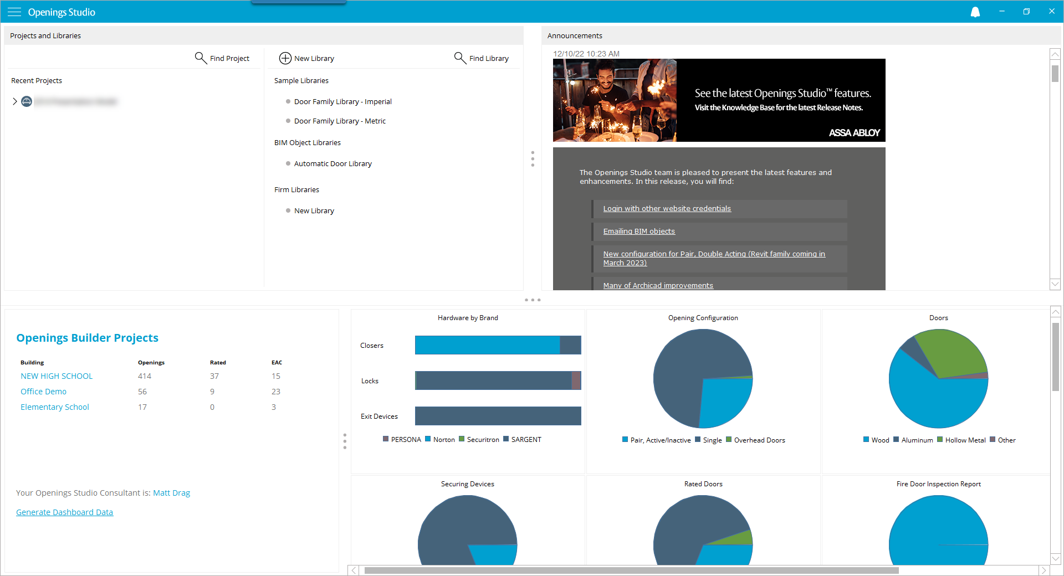
Task: Open 'Many of Archicad improvements' link
Action: (658, 286)
